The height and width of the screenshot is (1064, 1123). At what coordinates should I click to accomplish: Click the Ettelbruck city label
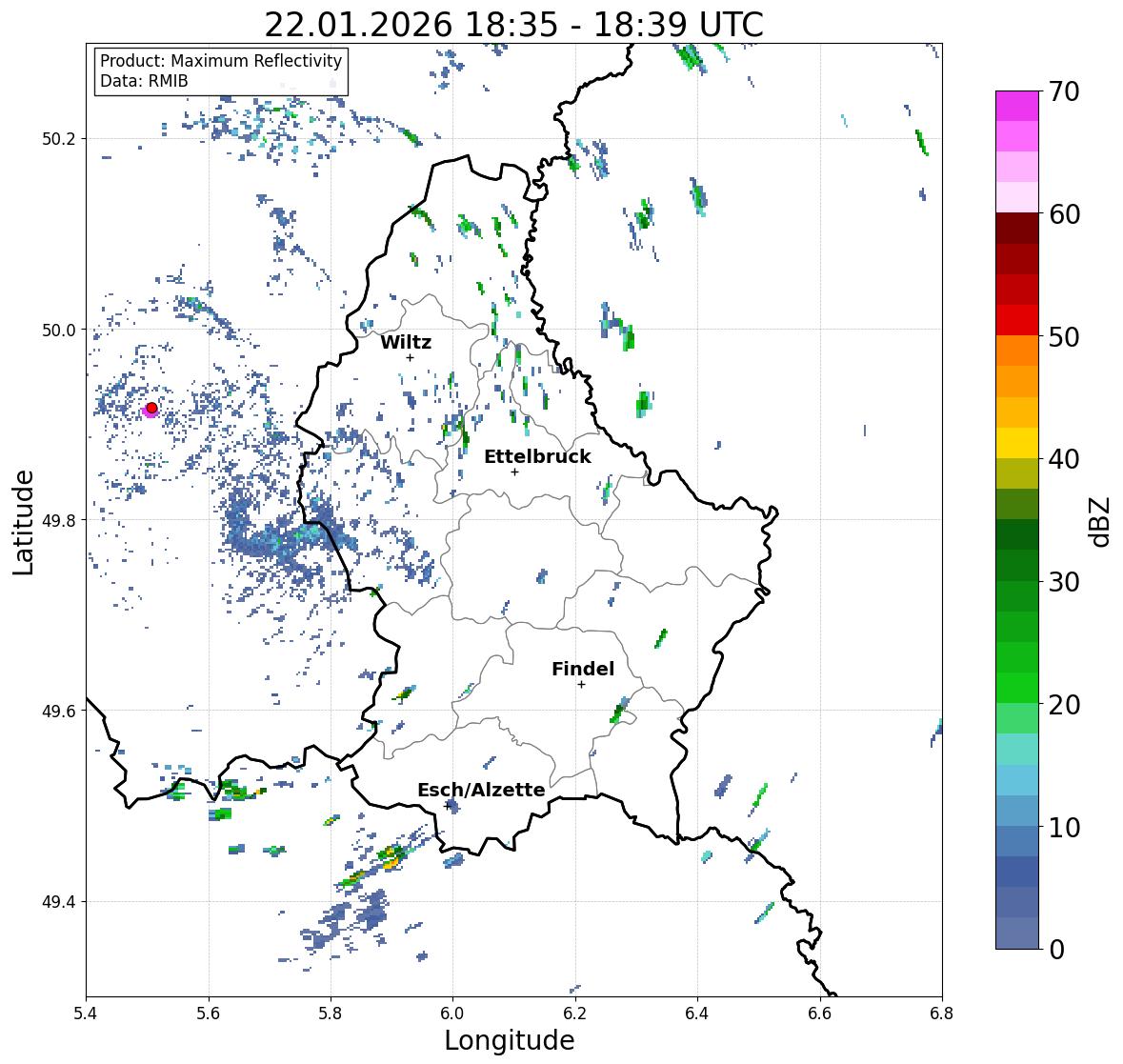(537, 456)
